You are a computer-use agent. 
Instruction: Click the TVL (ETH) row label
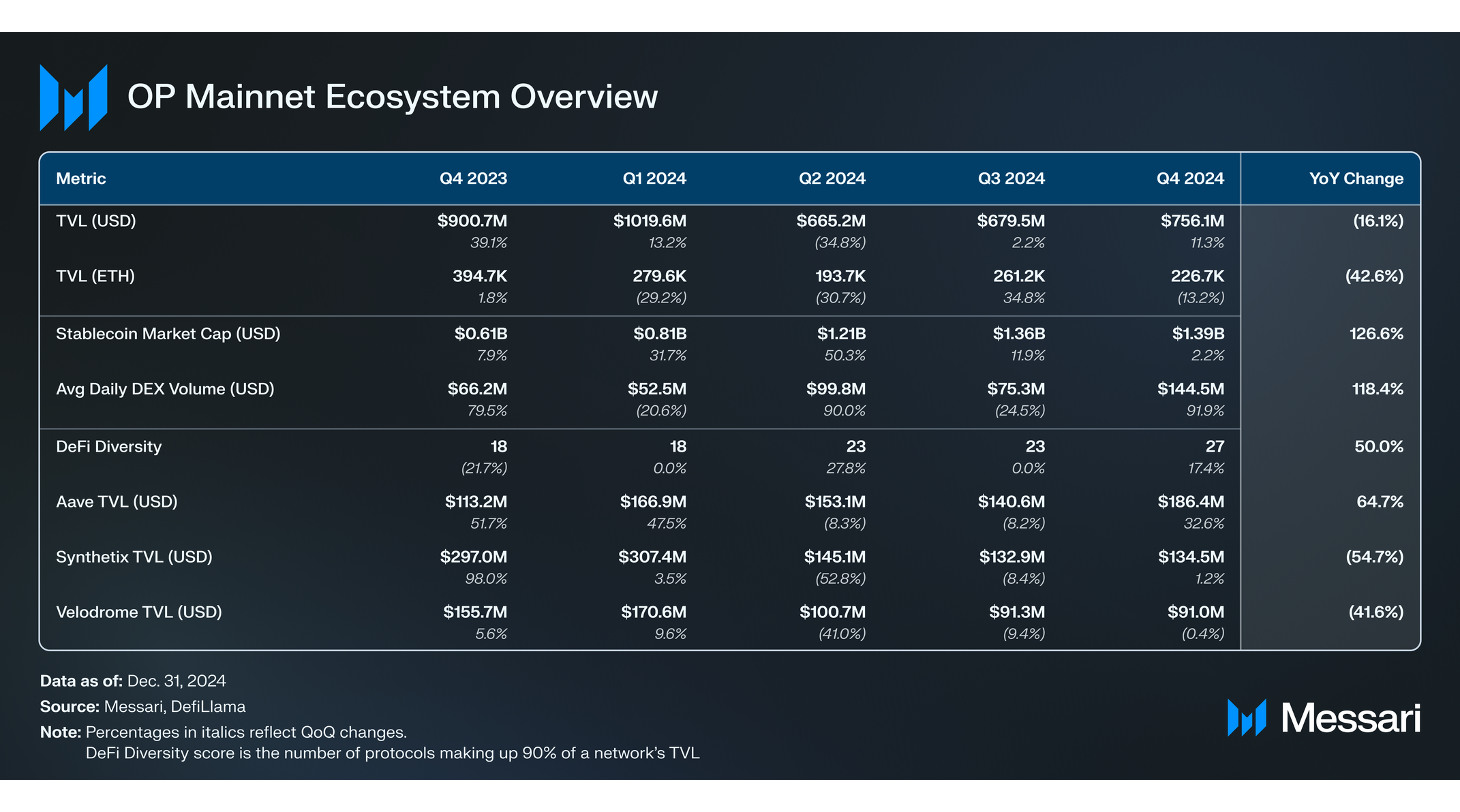click(95, 276)
